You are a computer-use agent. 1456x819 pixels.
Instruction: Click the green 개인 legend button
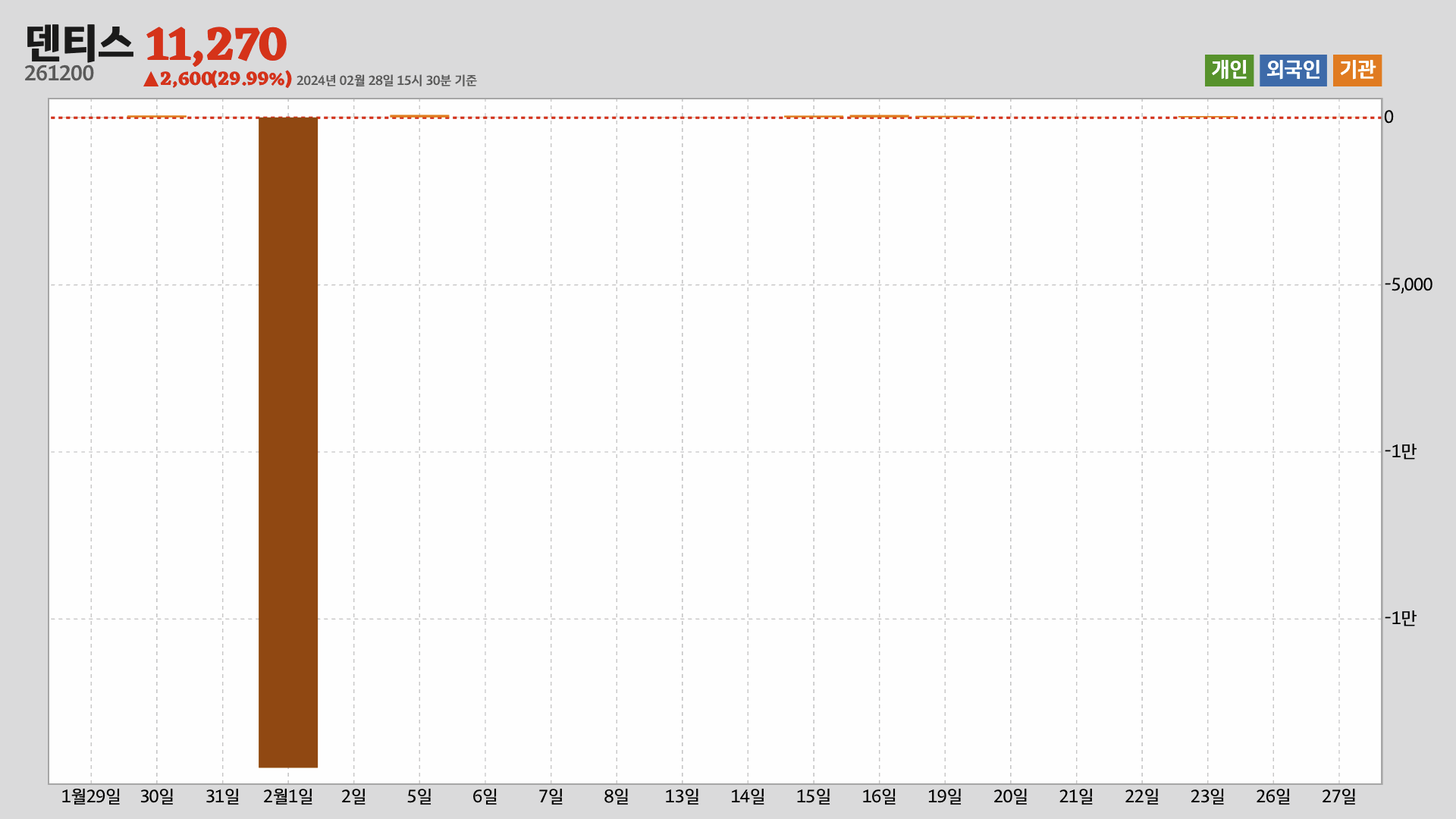tap(1228, 71)
